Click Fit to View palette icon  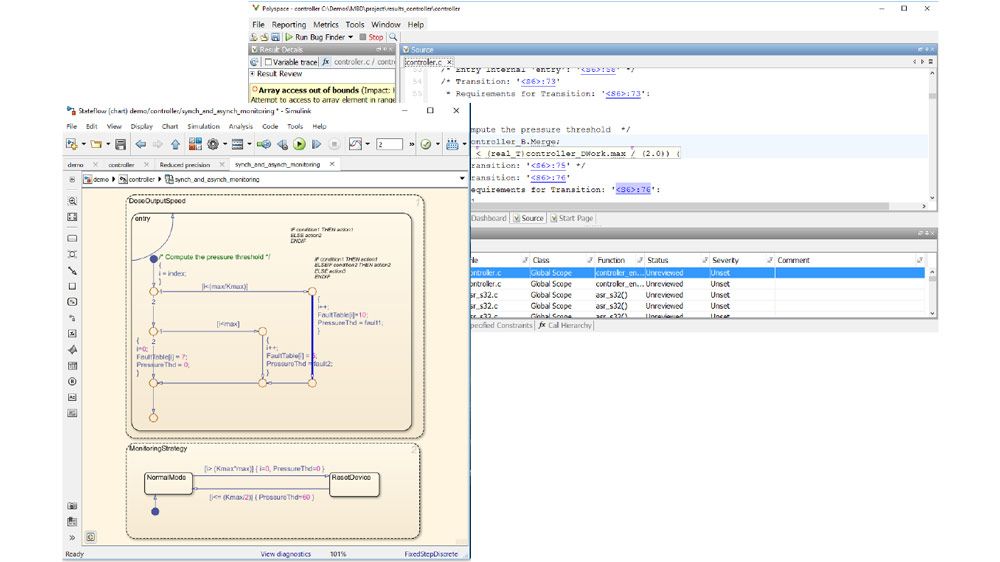(x=72, y=217)
